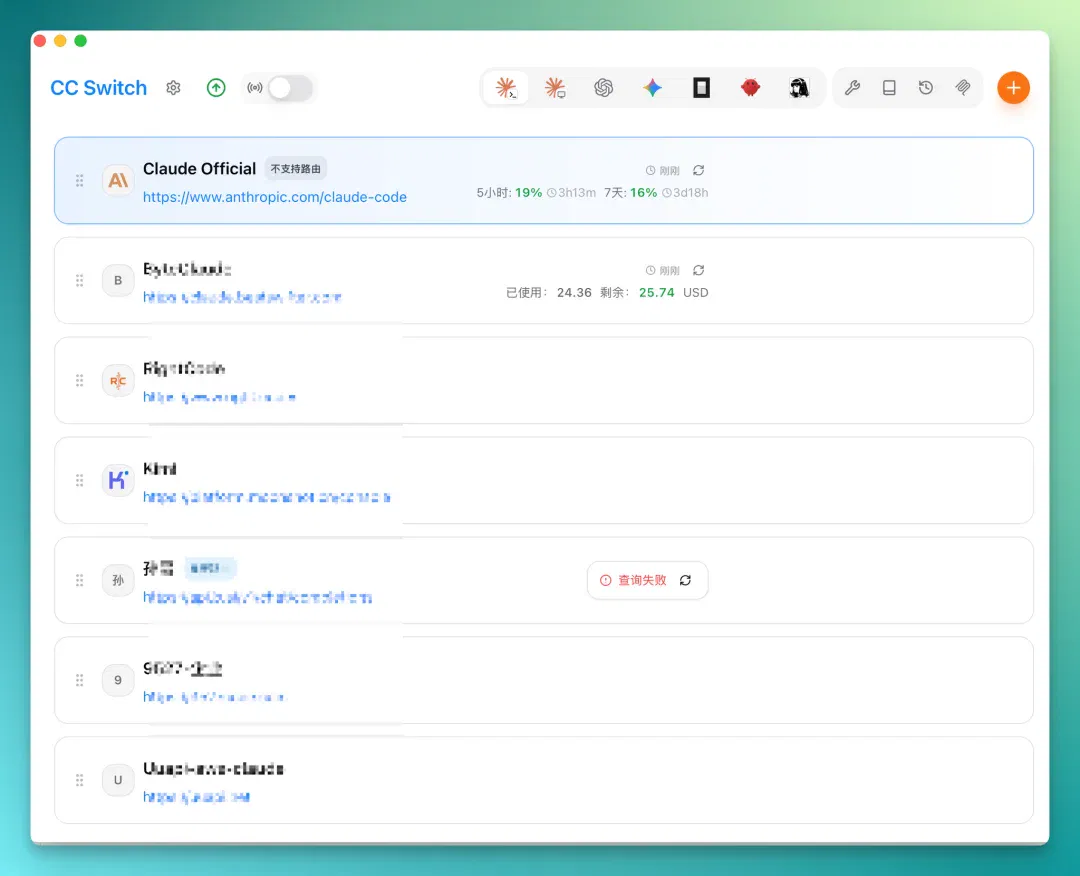Select the red creature app tab icon

click(750, 88)
